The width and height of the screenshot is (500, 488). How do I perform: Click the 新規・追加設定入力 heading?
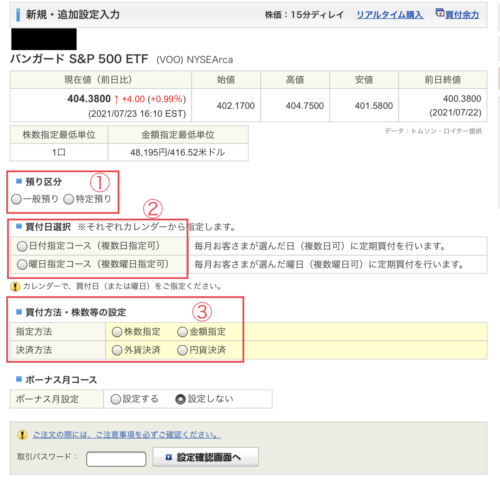point(73,15)
